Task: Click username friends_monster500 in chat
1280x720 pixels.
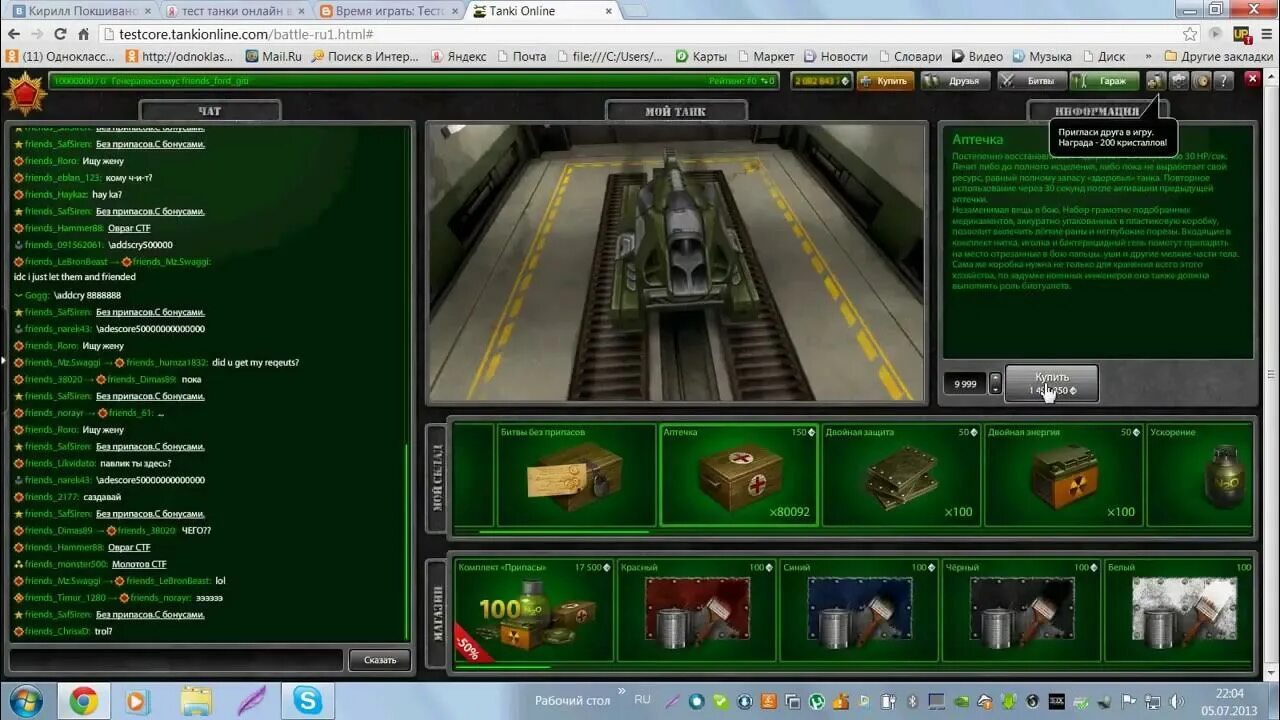Action: coord(64,564)
